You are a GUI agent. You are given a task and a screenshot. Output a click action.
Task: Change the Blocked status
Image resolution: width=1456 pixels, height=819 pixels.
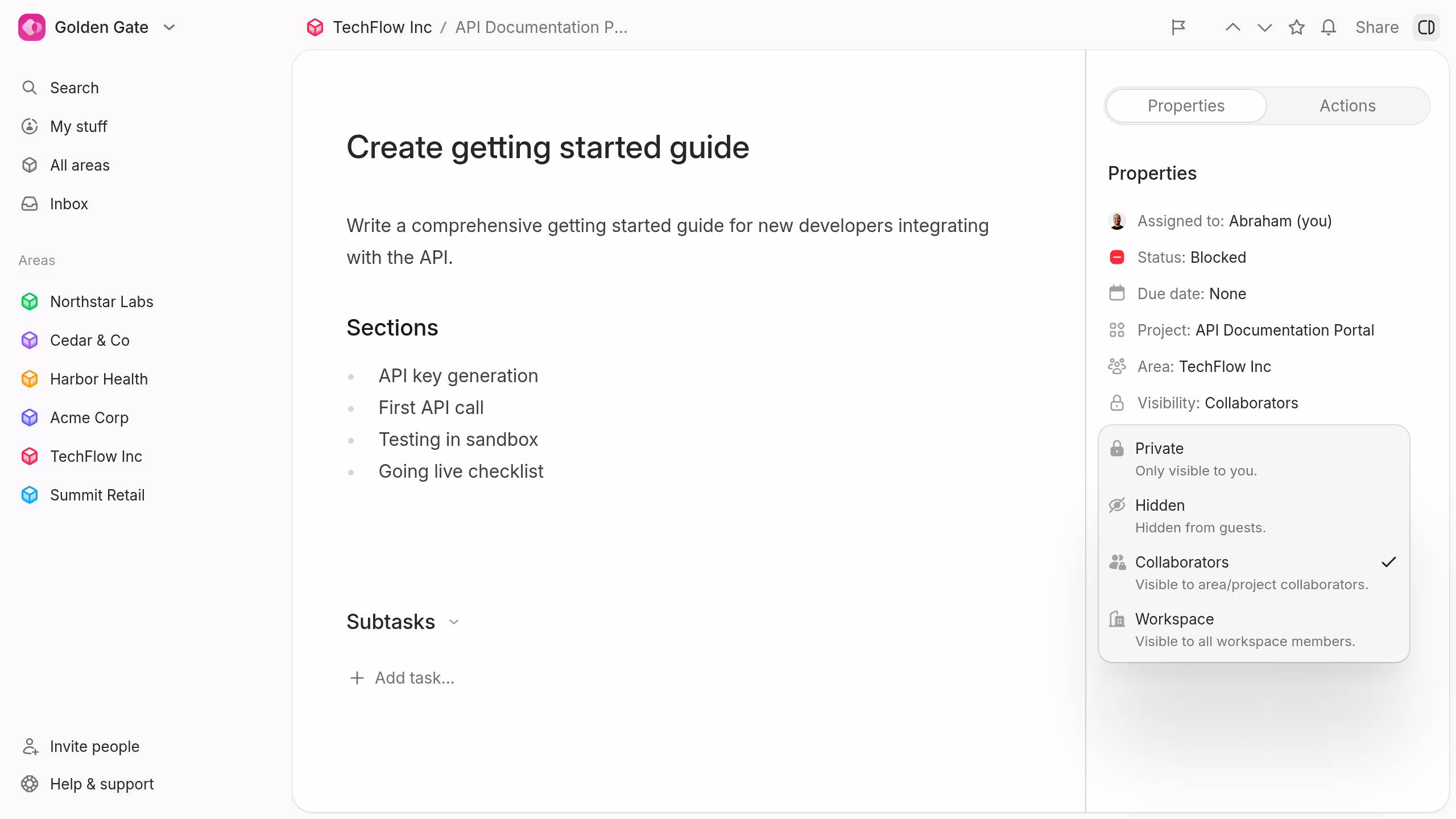point(1177,257)
